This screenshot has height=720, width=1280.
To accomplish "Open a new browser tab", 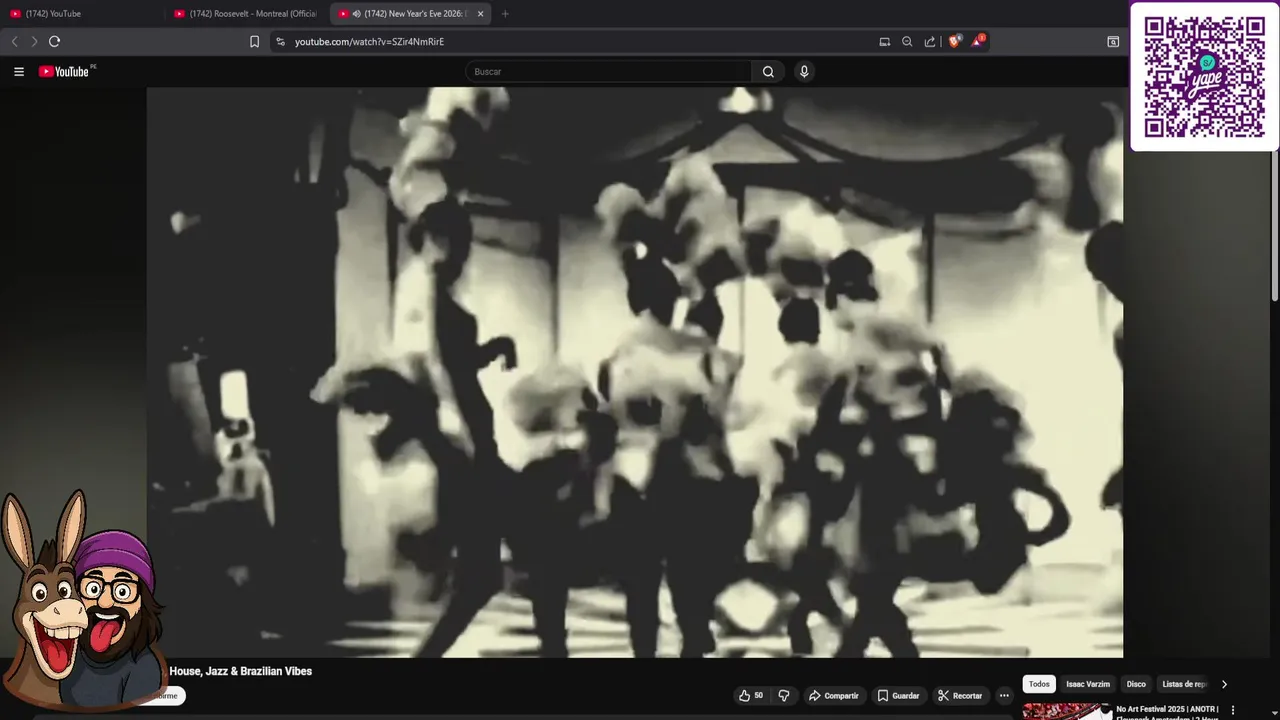I will (505, 13).
